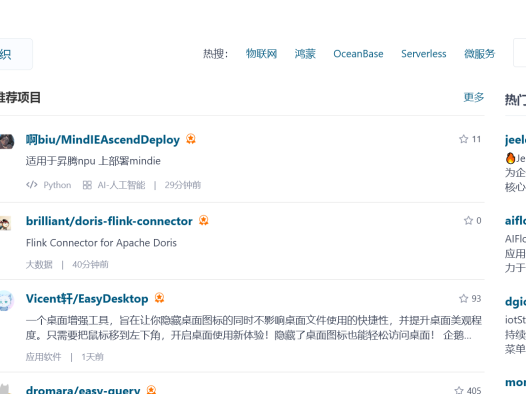
Task: Click the Flink Connector for Apache Doris description
Action: click(x=101, y=243)
